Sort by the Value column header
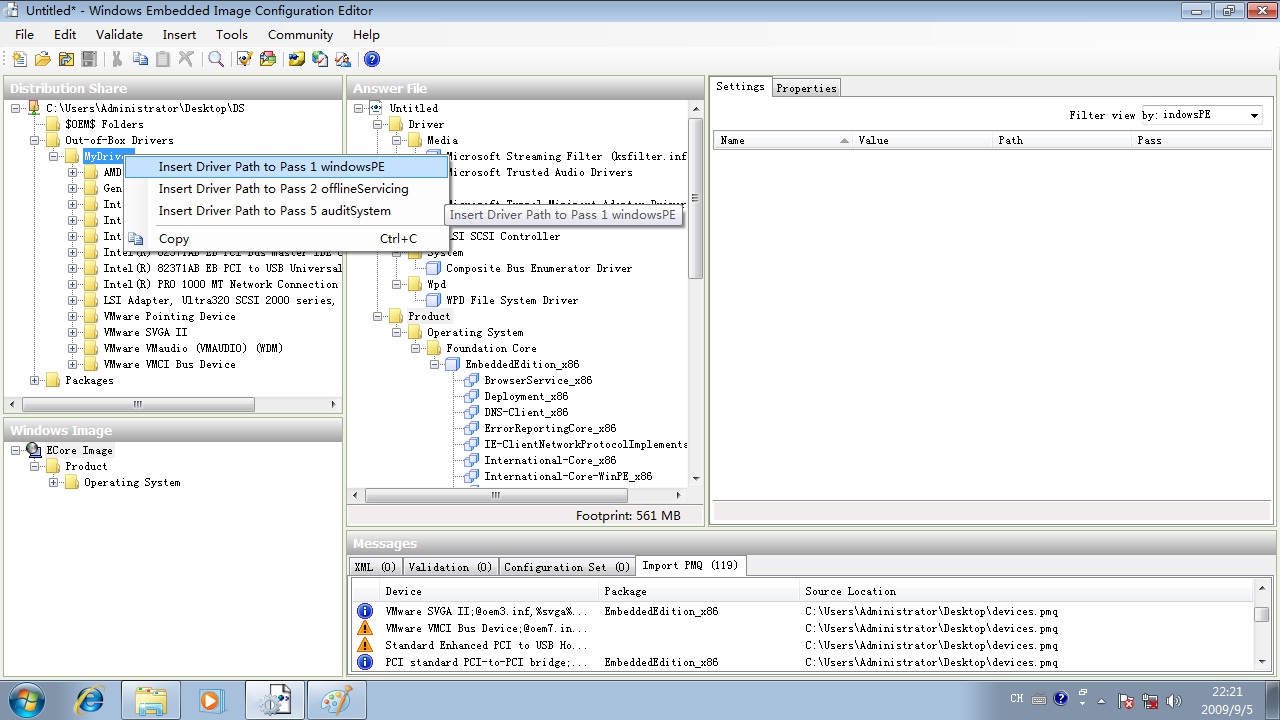 pos(922,140)
